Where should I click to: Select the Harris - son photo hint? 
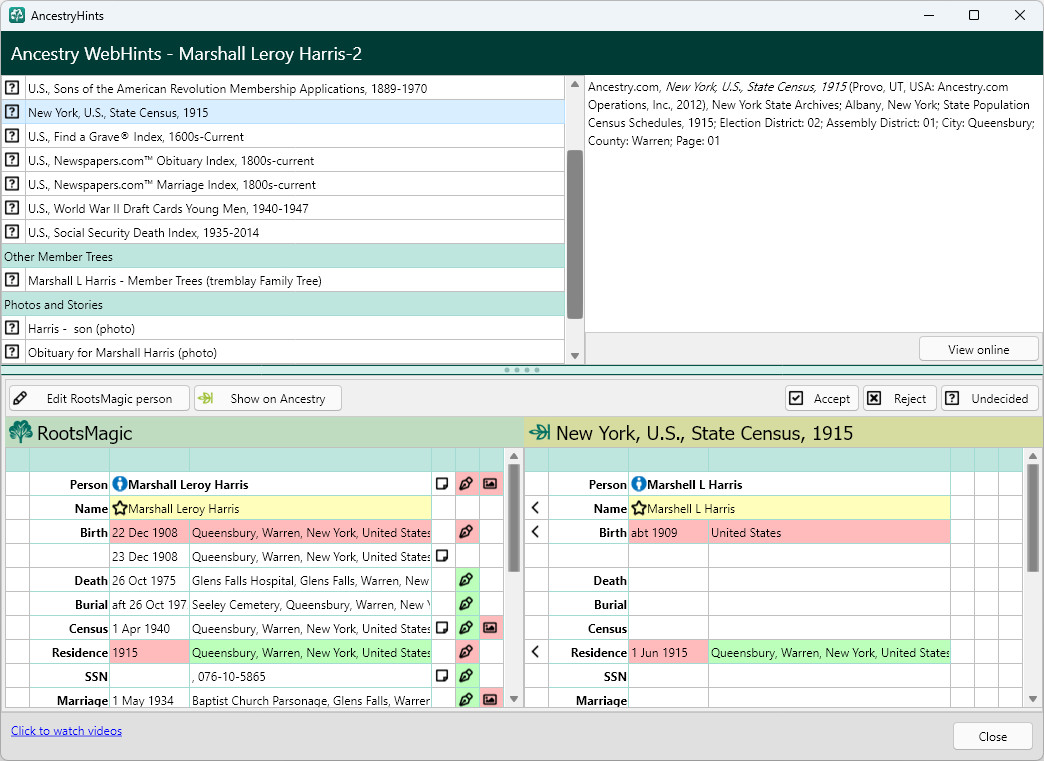(x=294, y=328)
